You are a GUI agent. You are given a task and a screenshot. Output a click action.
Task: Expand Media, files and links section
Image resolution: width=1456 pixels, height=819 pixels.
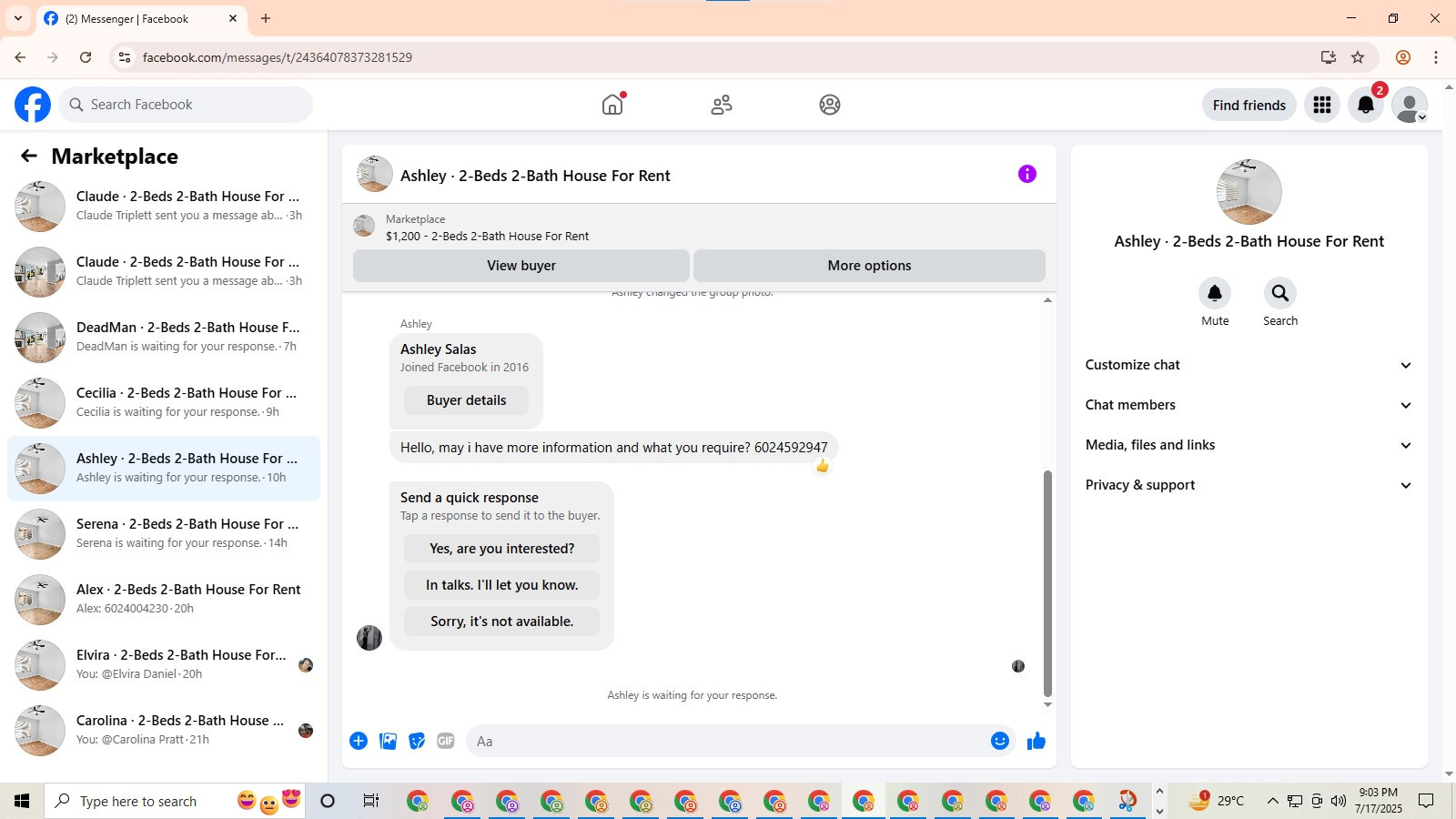click(1249, 445)
